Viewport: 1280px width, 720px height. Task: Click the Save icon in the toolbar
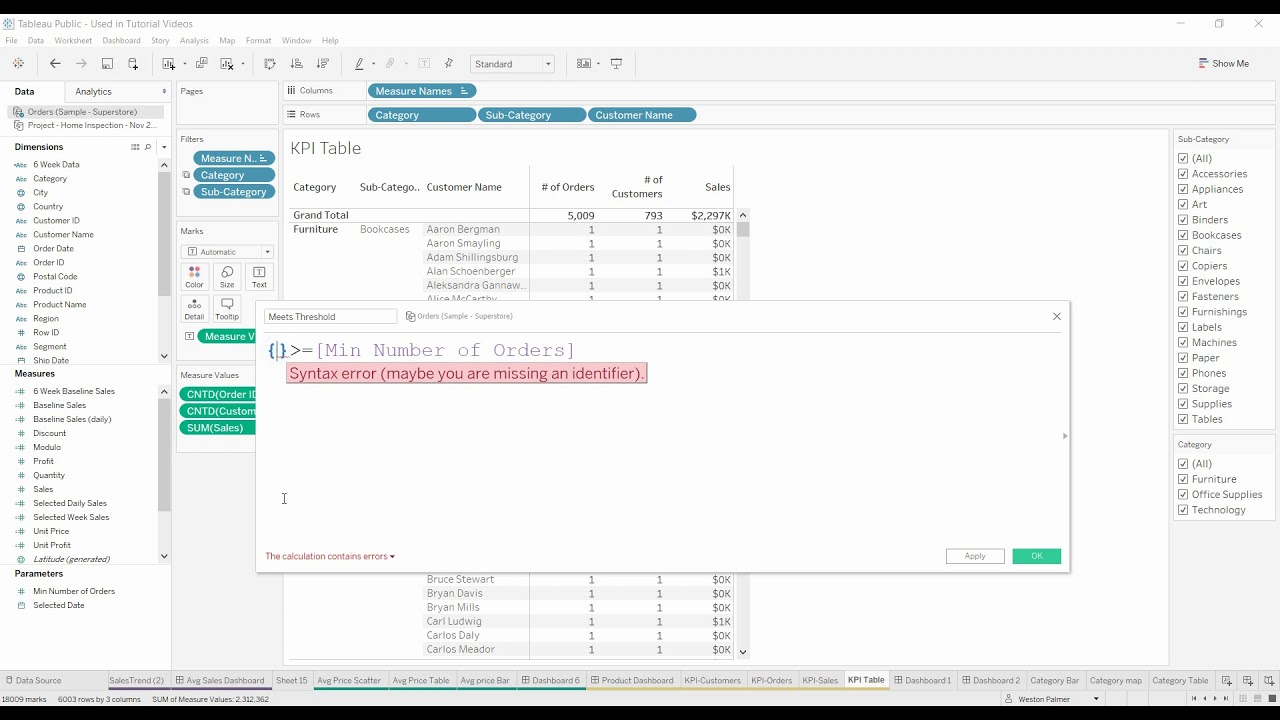coord(107,63)
